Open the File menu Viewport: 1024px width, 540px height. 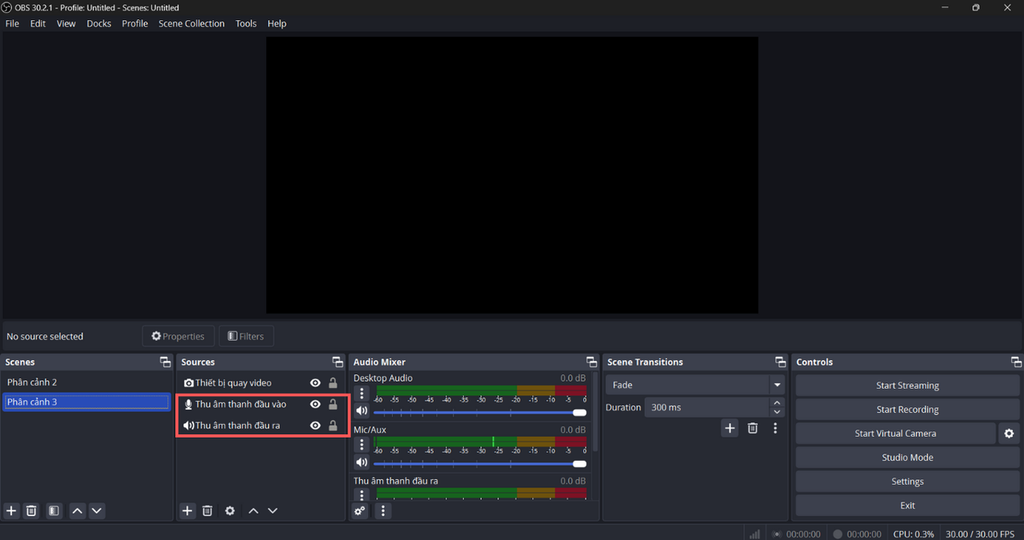pos(12,24)
